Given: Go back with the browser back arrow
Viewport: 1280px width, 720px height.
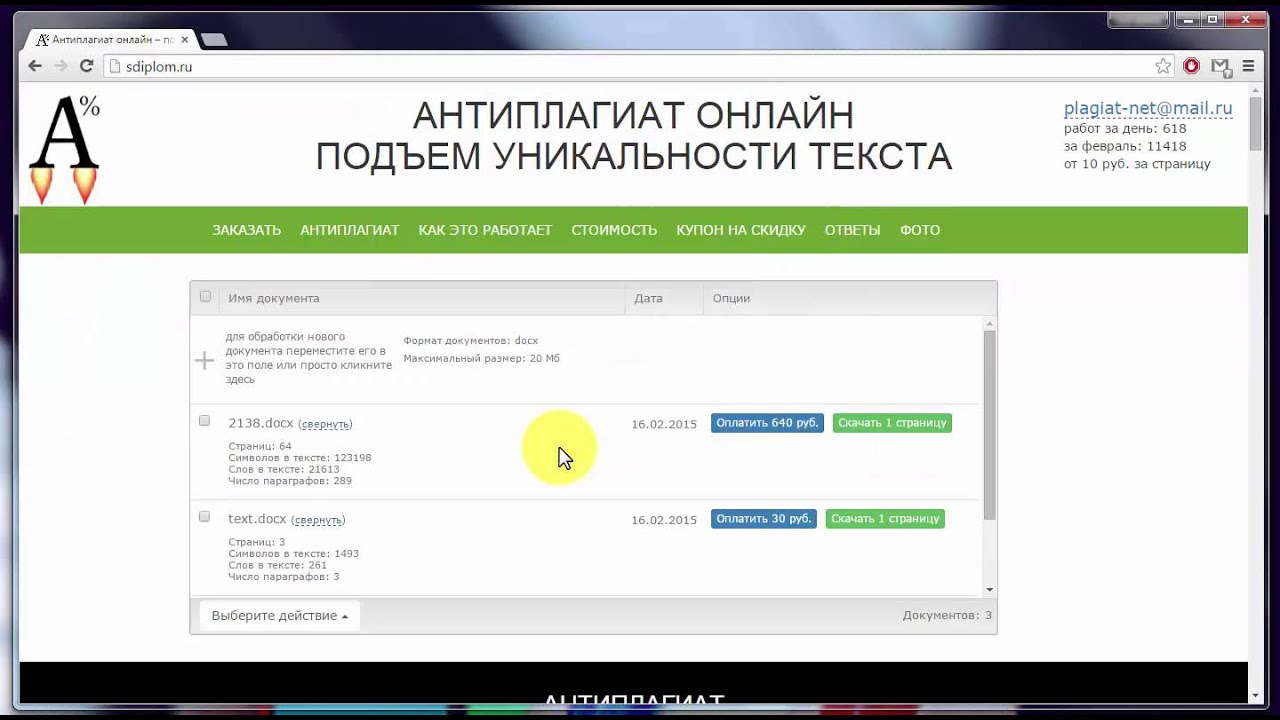Looking at the screenshot, I should 35,66.
